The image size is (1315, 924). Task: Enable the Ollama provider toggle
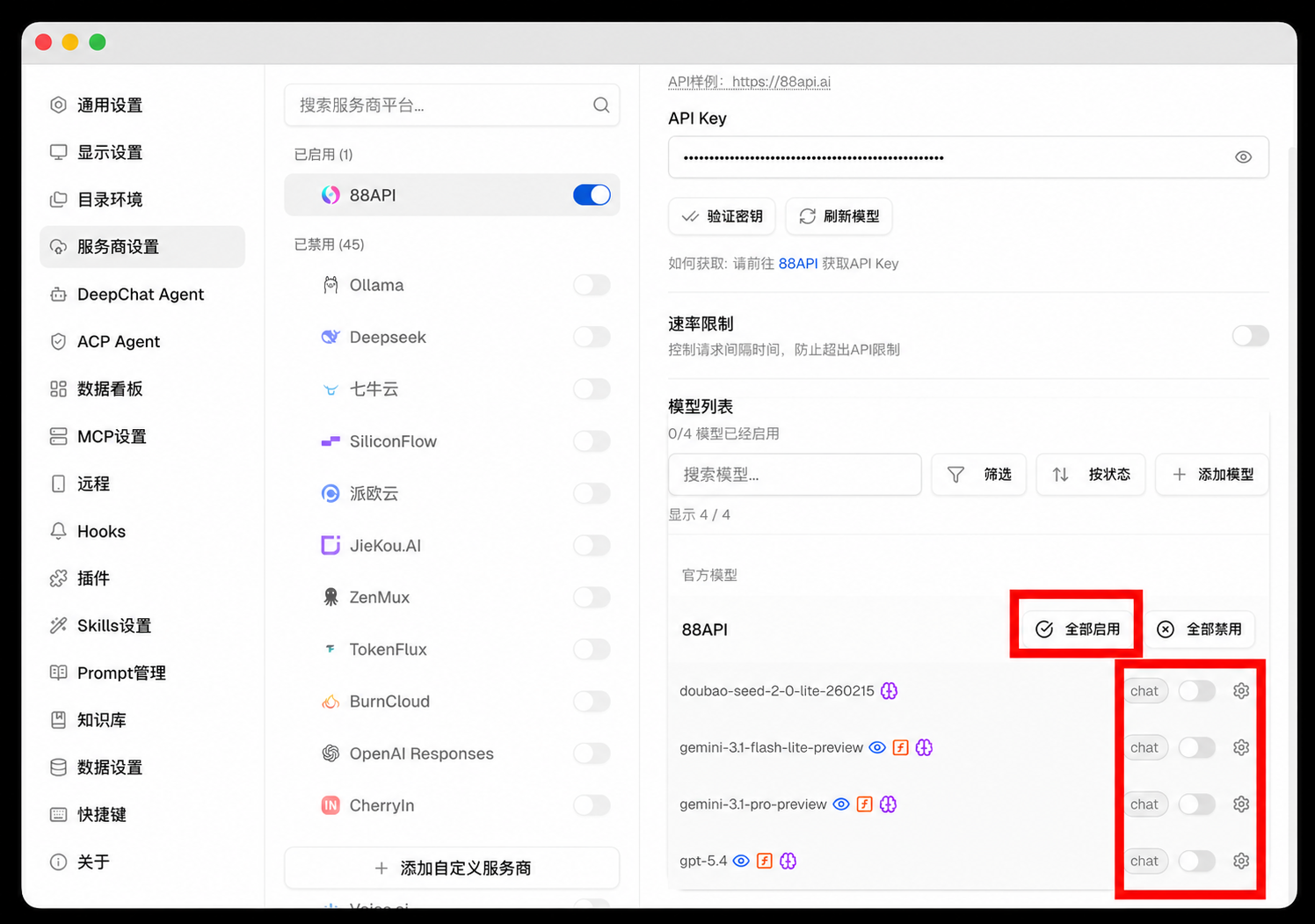tap(592, 285)
